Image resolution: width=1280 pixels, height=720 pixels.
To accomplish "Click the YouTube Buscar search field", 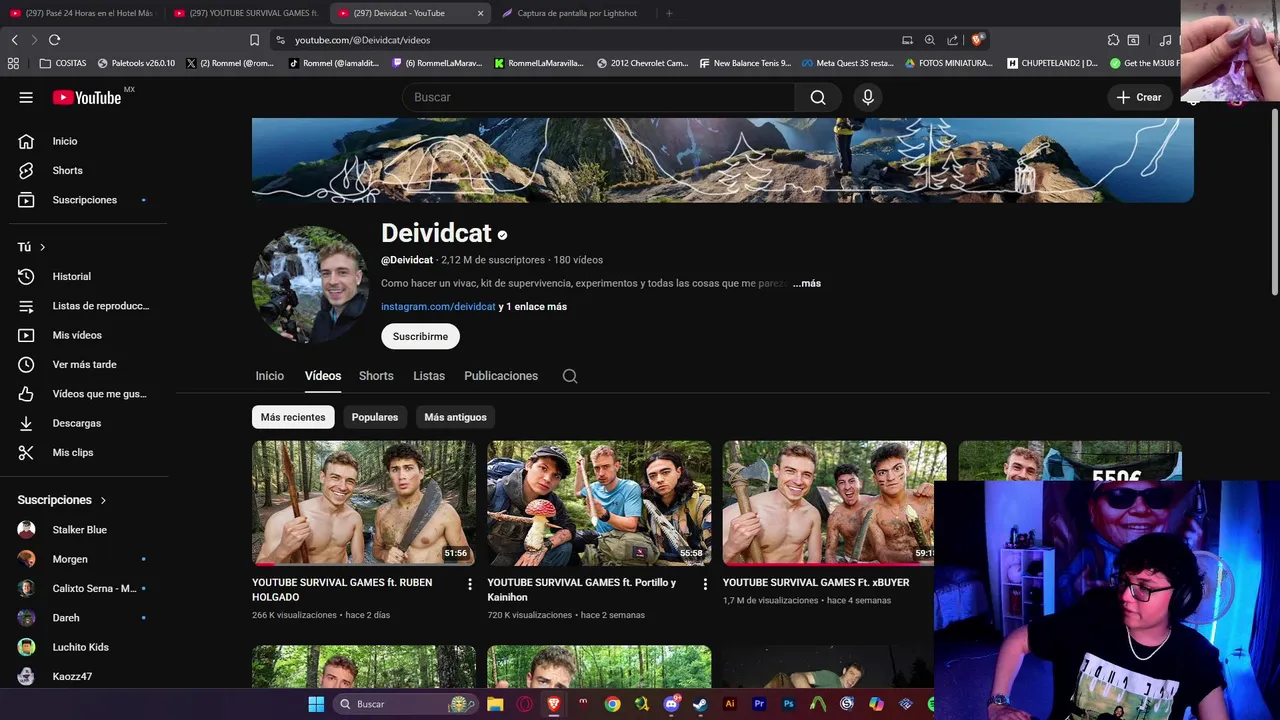I will click(598, 97).
